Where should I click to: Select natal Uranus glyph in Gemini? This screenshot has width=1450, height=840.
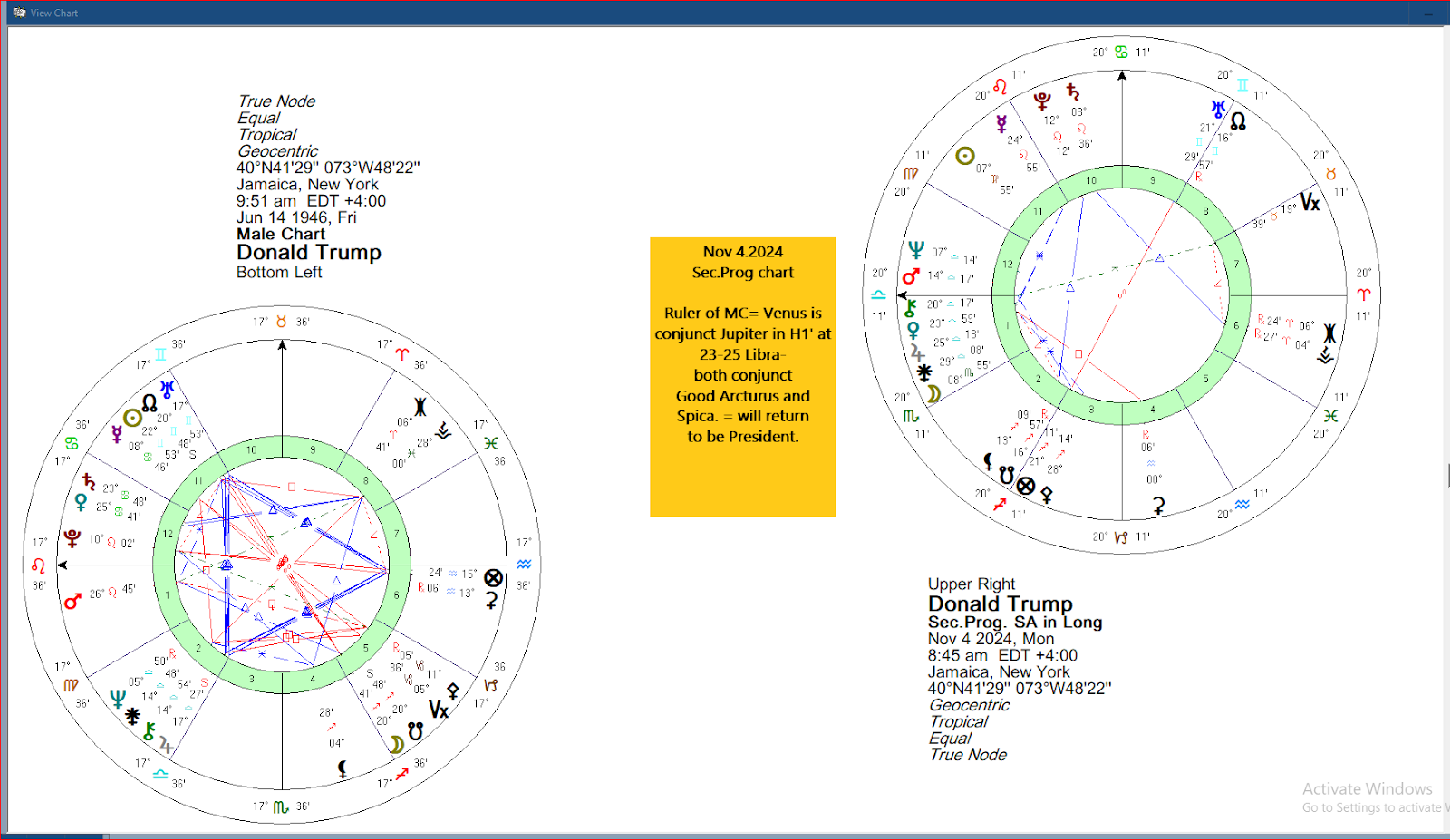point(168,390)
